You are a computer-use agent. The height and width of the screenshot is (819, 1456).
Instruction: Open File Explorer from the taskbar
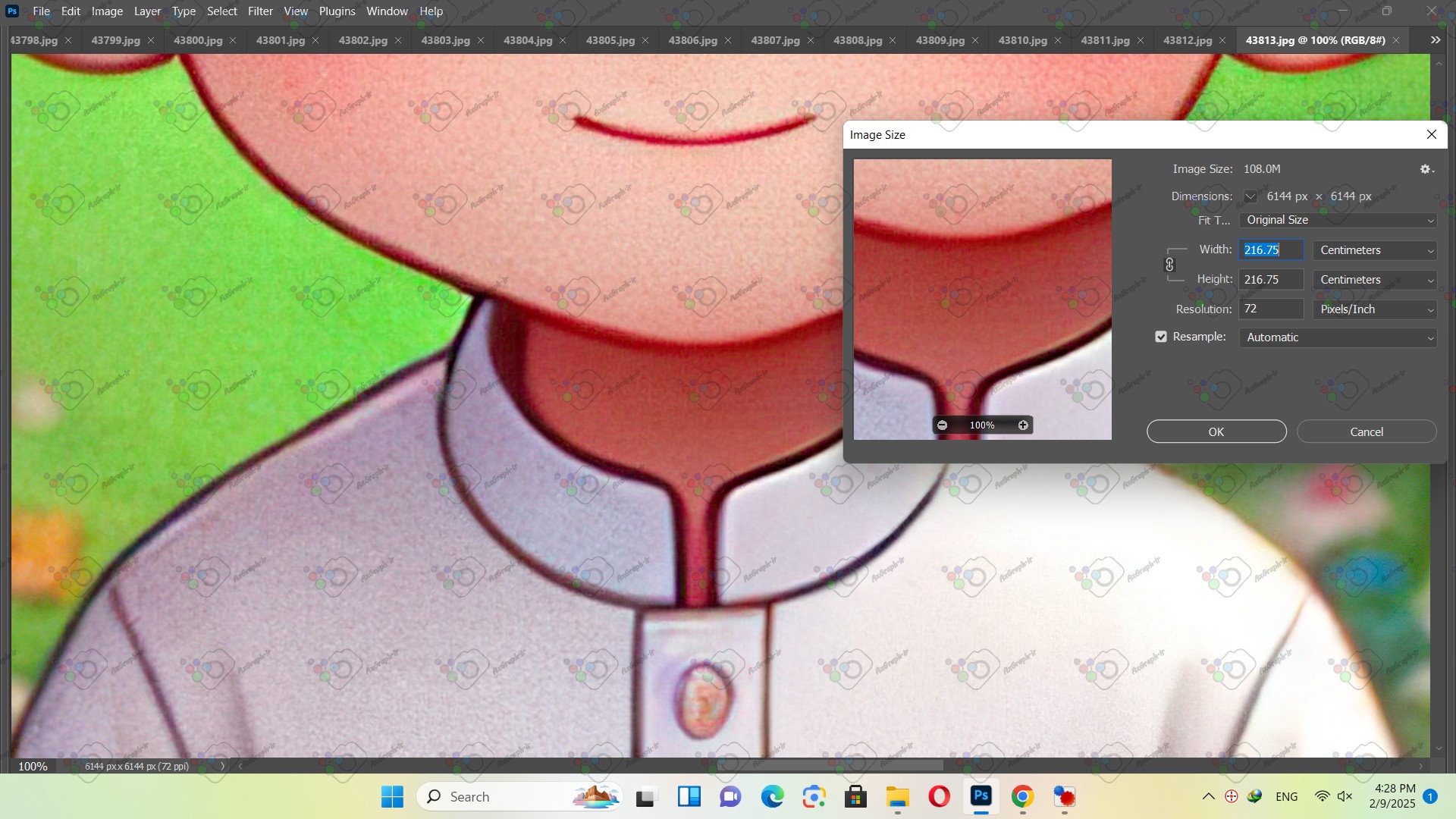[x=897, y=797]
